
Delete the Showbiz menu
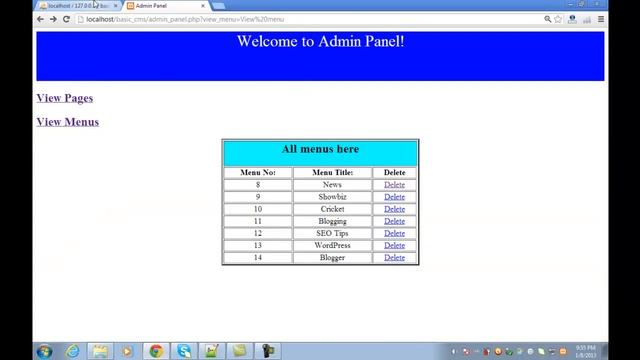click(x=394, y=197)
